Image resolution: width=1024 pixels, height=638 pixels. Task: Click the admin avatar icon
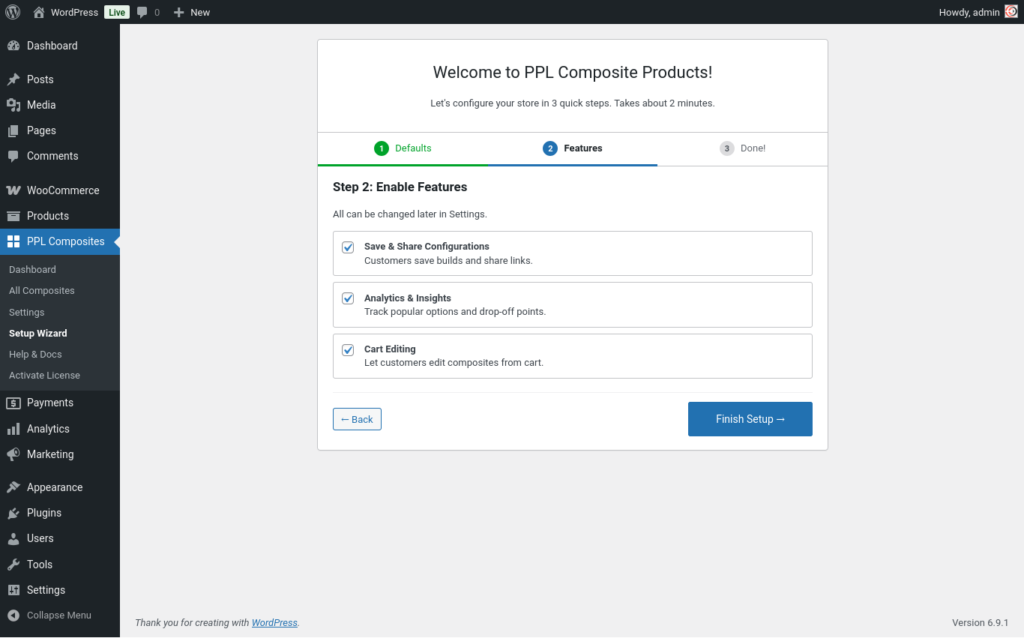pyautogui.click(x=1011, y=12)
